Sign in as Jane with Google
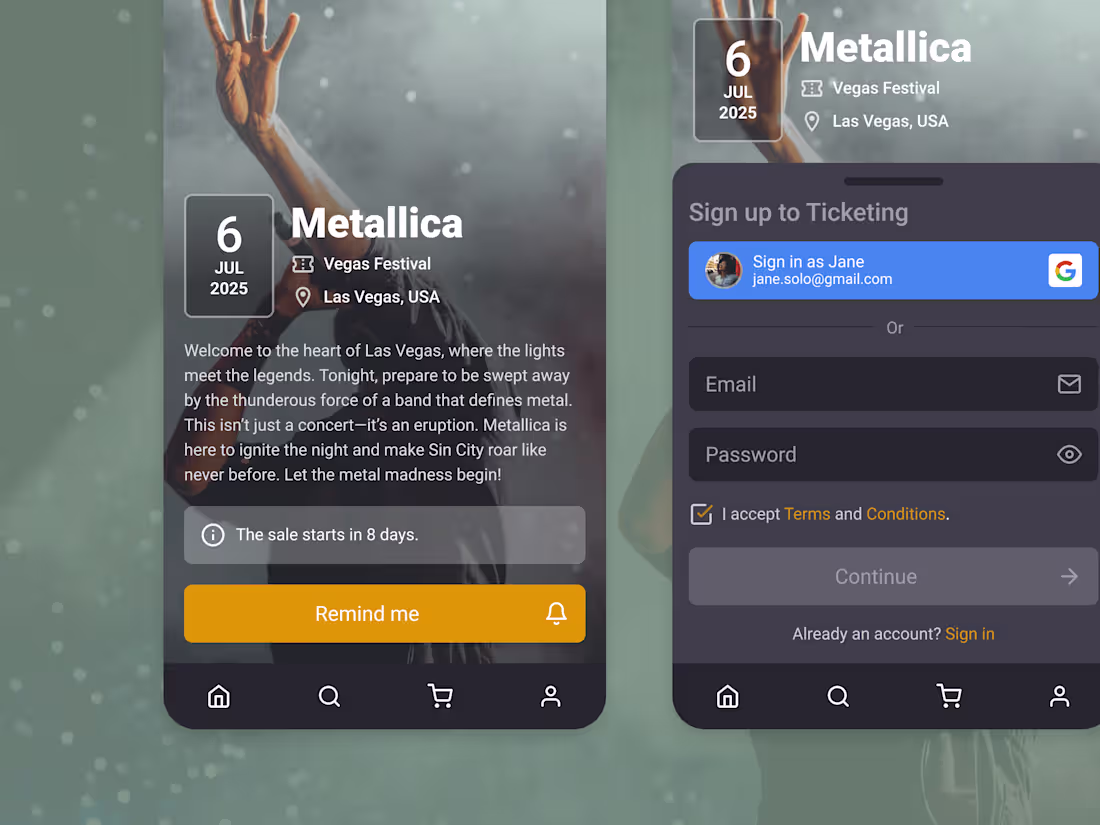1100x825 pixels. (893, 270)
